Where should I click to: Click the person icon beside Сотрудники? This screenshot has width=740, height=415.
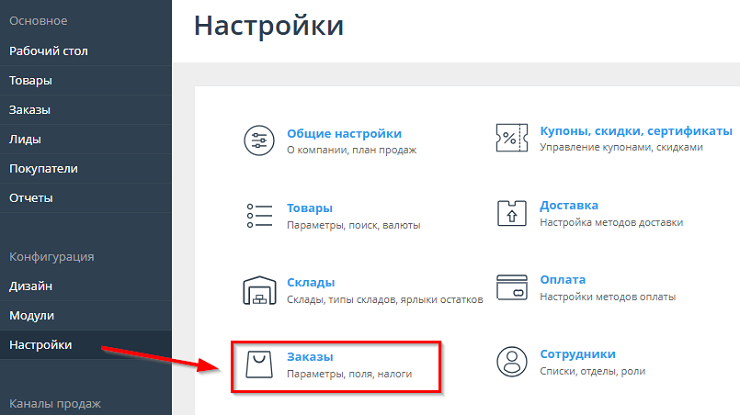pos(512,362)
